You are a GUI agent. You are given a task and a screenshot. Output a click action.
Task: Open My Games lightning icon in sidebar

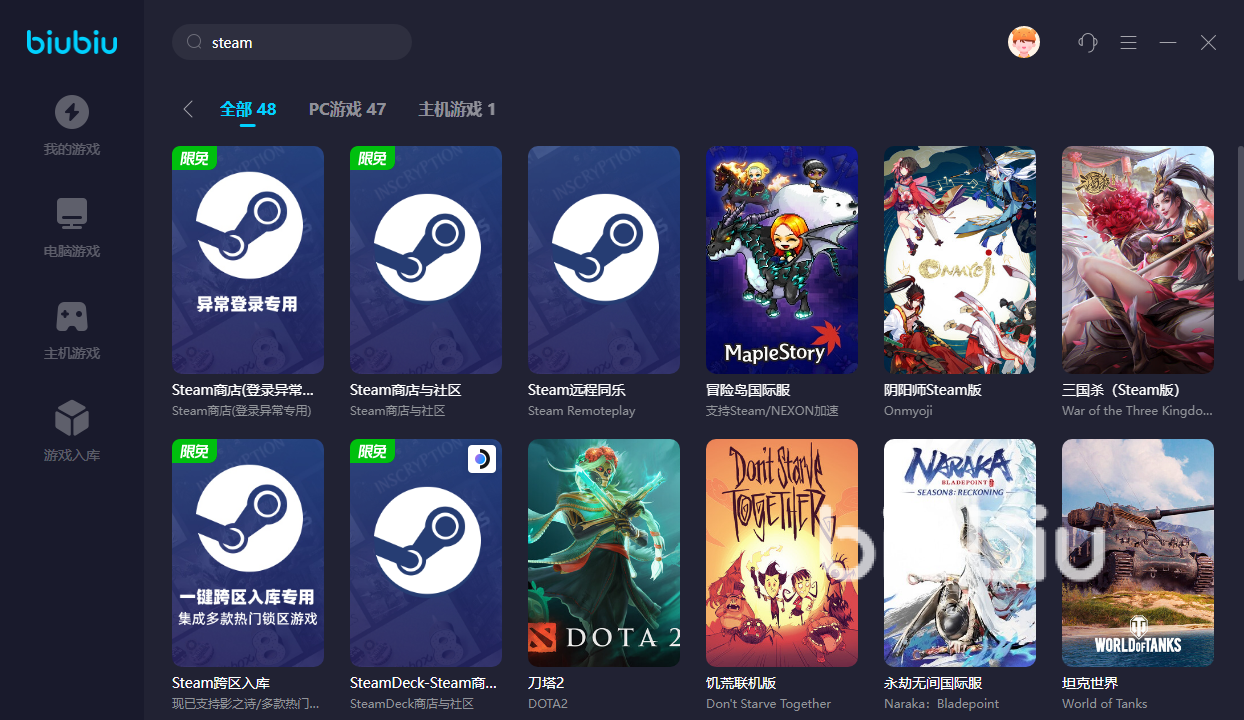click(x=71, y=112)
